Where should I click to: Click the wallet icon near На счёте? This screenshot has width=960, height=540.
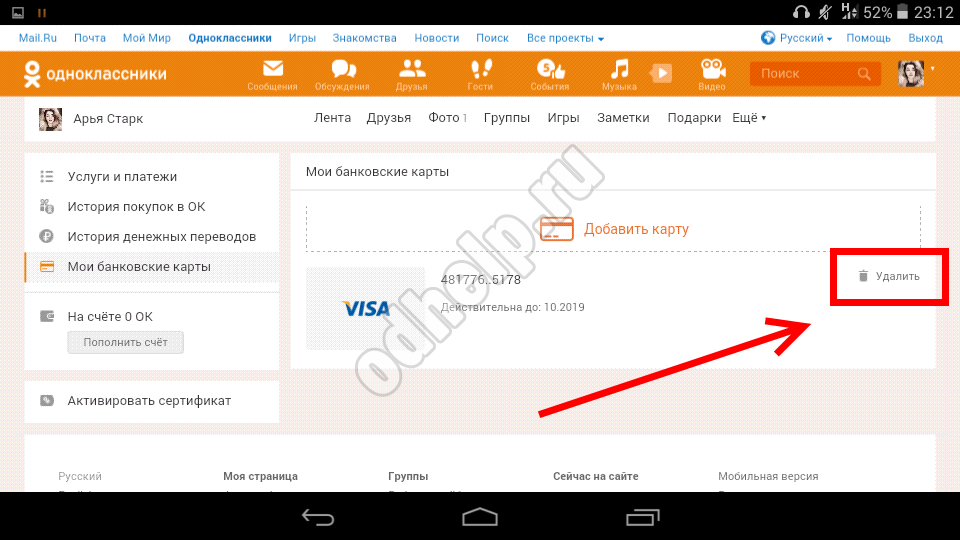point(47,316)
